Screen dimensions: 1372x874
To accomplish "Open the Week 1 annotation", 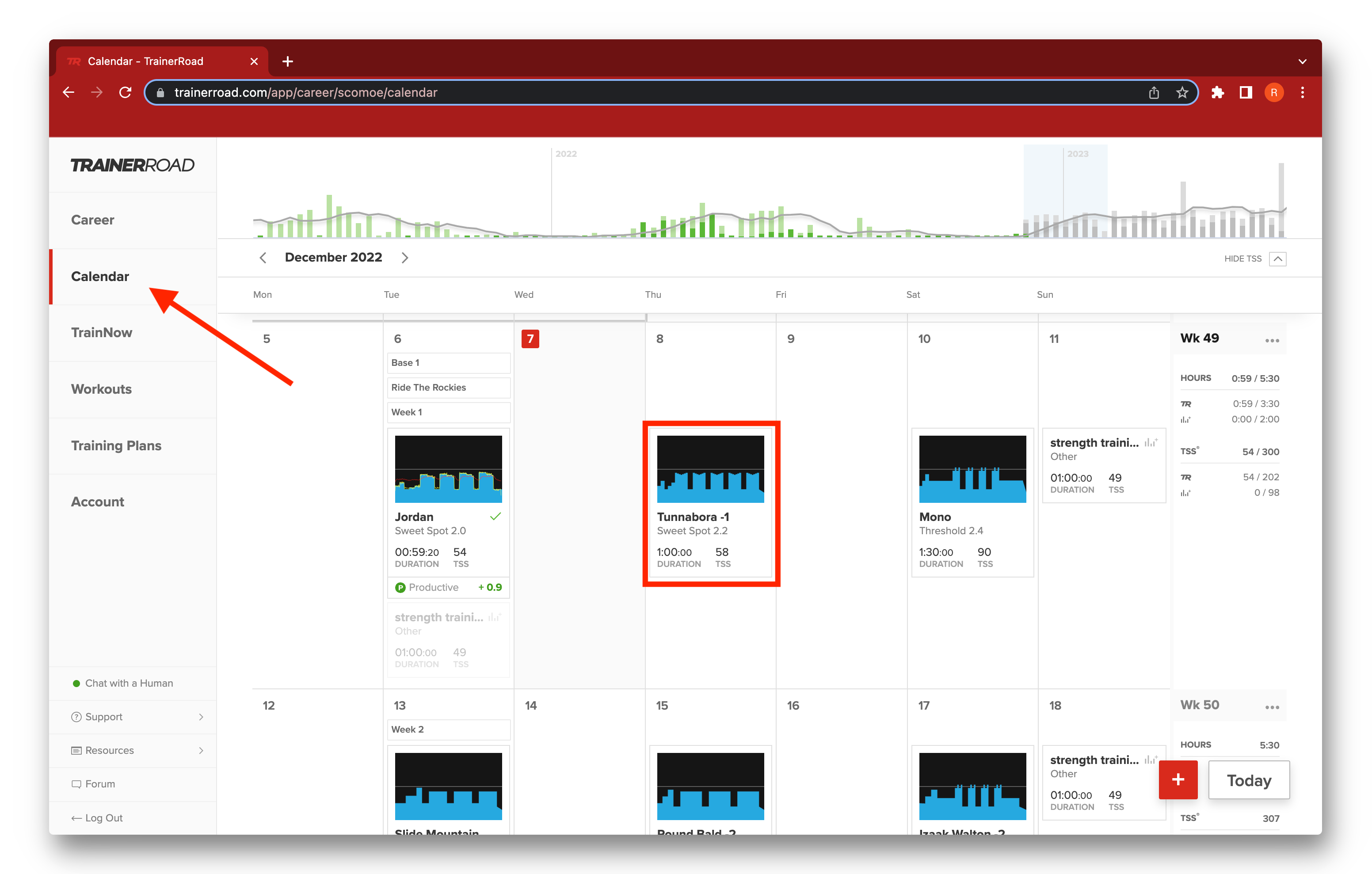I will click(x=449, y=412).
